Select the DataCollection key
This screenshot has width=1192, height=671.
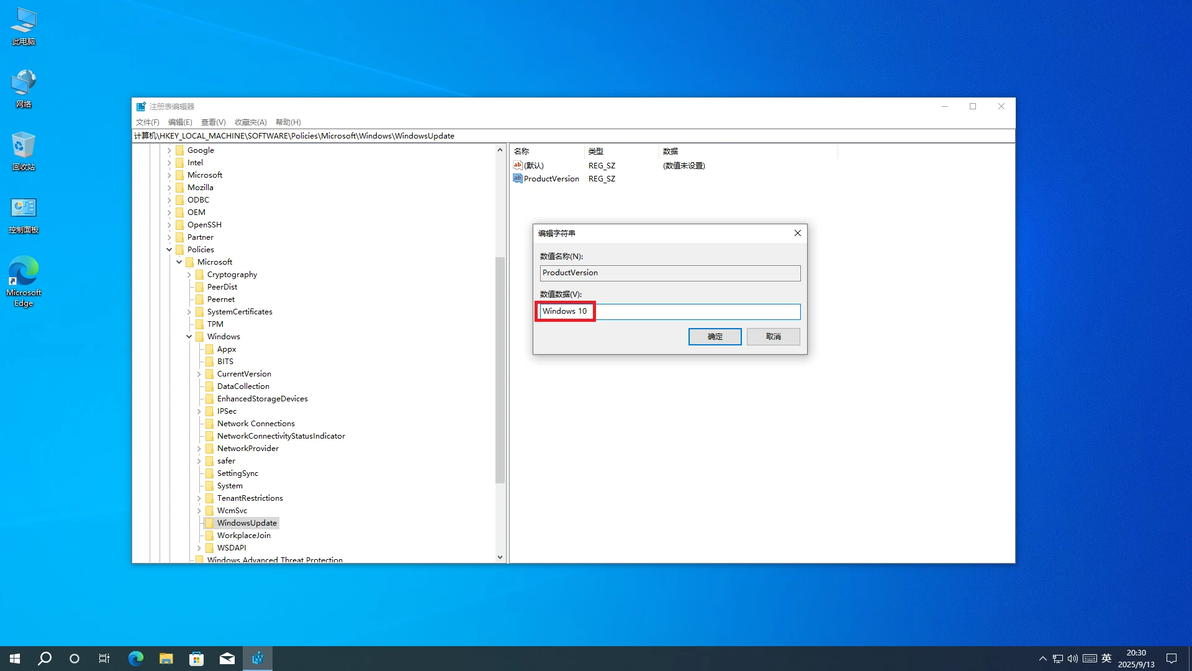(x=243, y=386)
